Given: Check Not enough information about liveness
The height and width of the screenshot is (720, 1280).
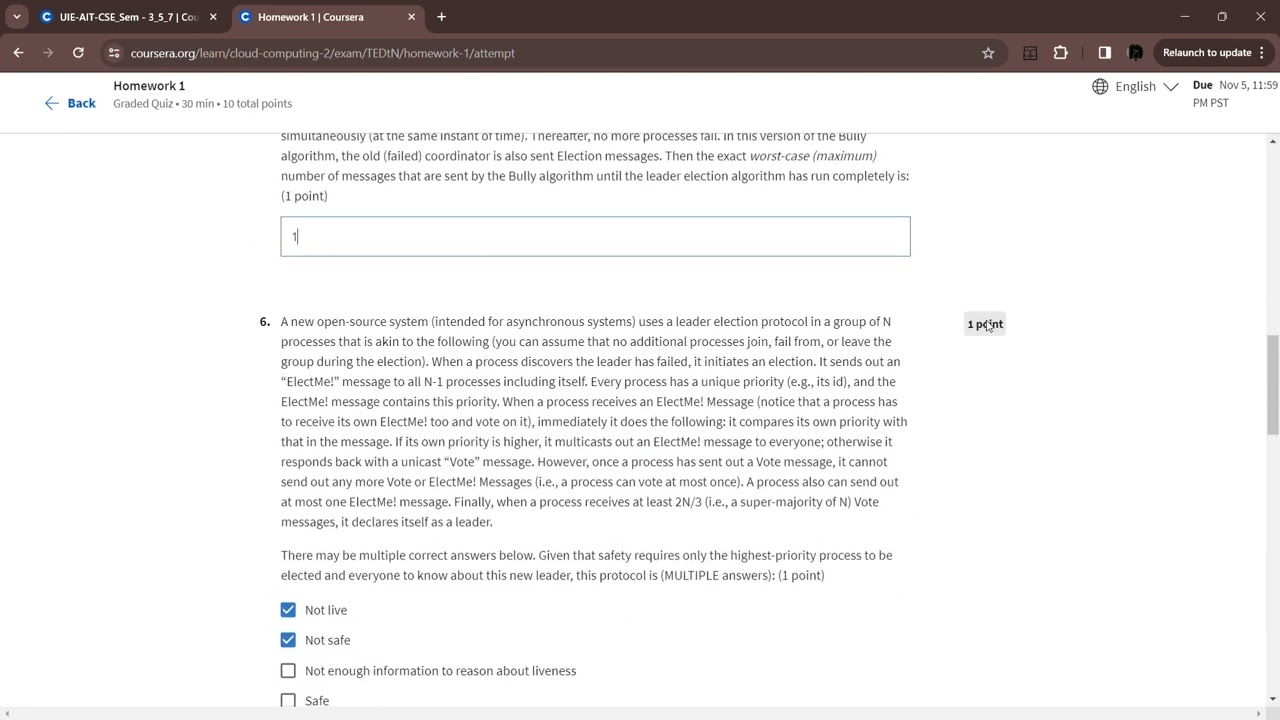Looking at the screenshot, I should coord(288,671).
